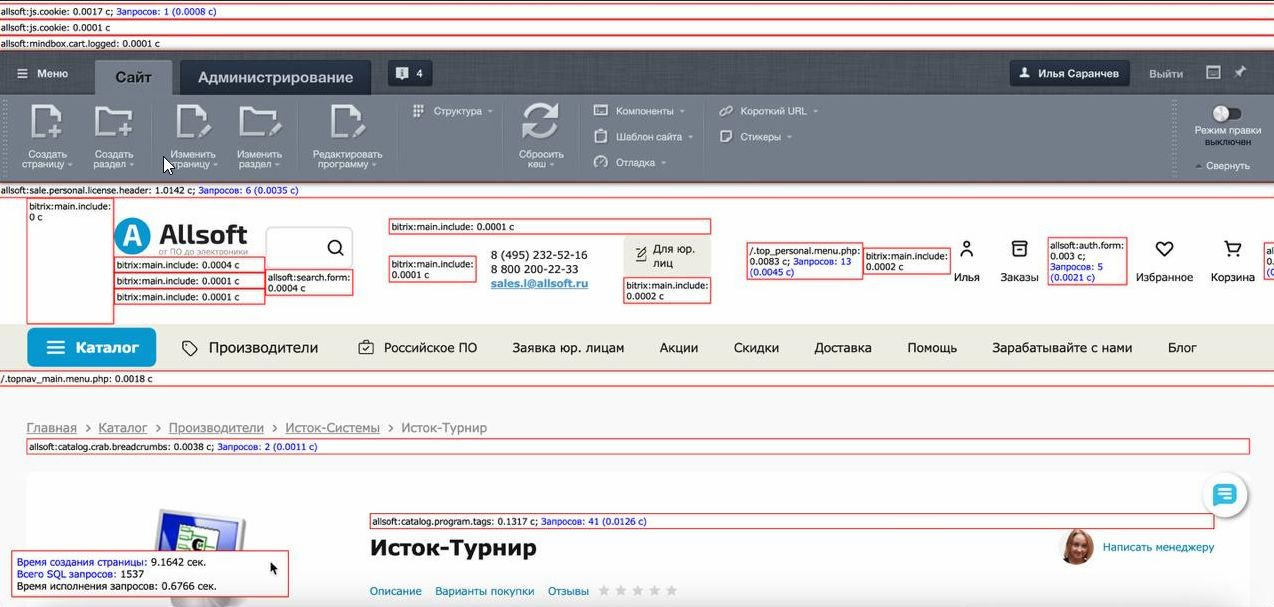Click Изменить страницу icon

[x=193, y=122]
